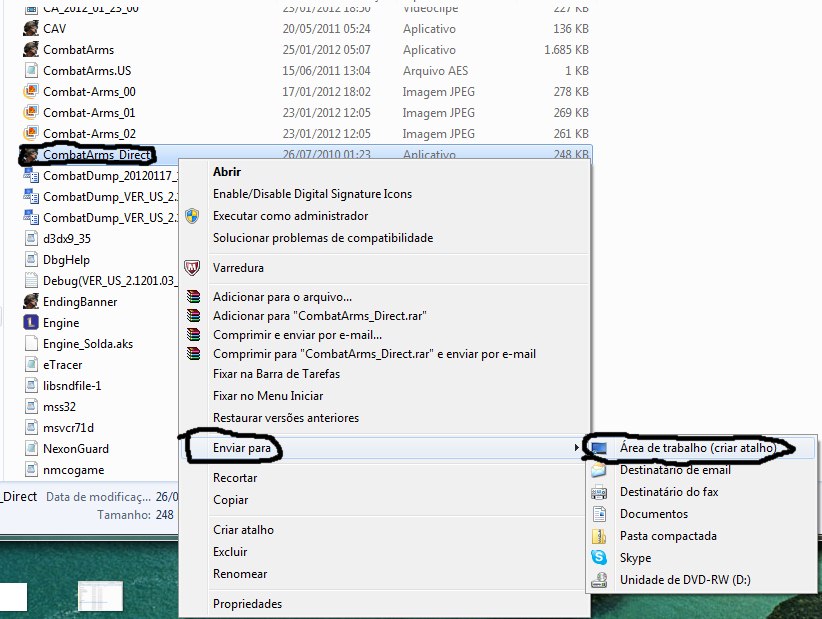Choose Copiar in the context menu
The height and width of the screenshot is (619, 822).
230,500
